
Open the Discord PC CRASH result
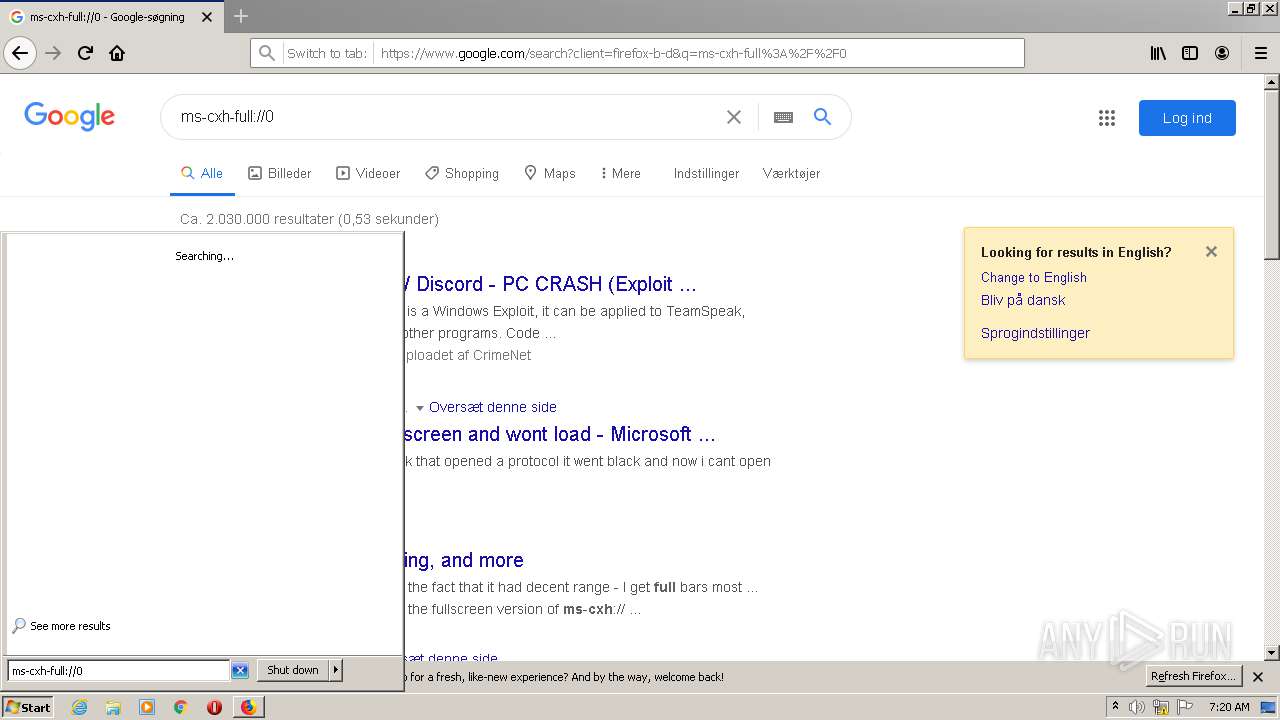tap(550, 284)
